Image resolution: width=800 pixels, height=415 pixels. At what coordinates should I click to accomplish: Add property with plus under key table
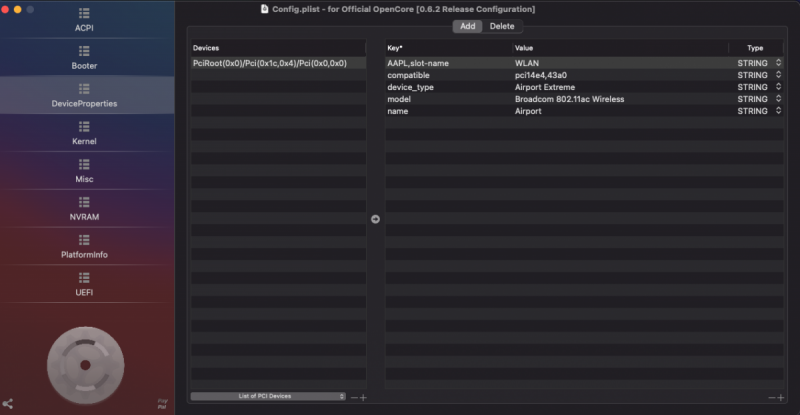click(x=781, y=397)
